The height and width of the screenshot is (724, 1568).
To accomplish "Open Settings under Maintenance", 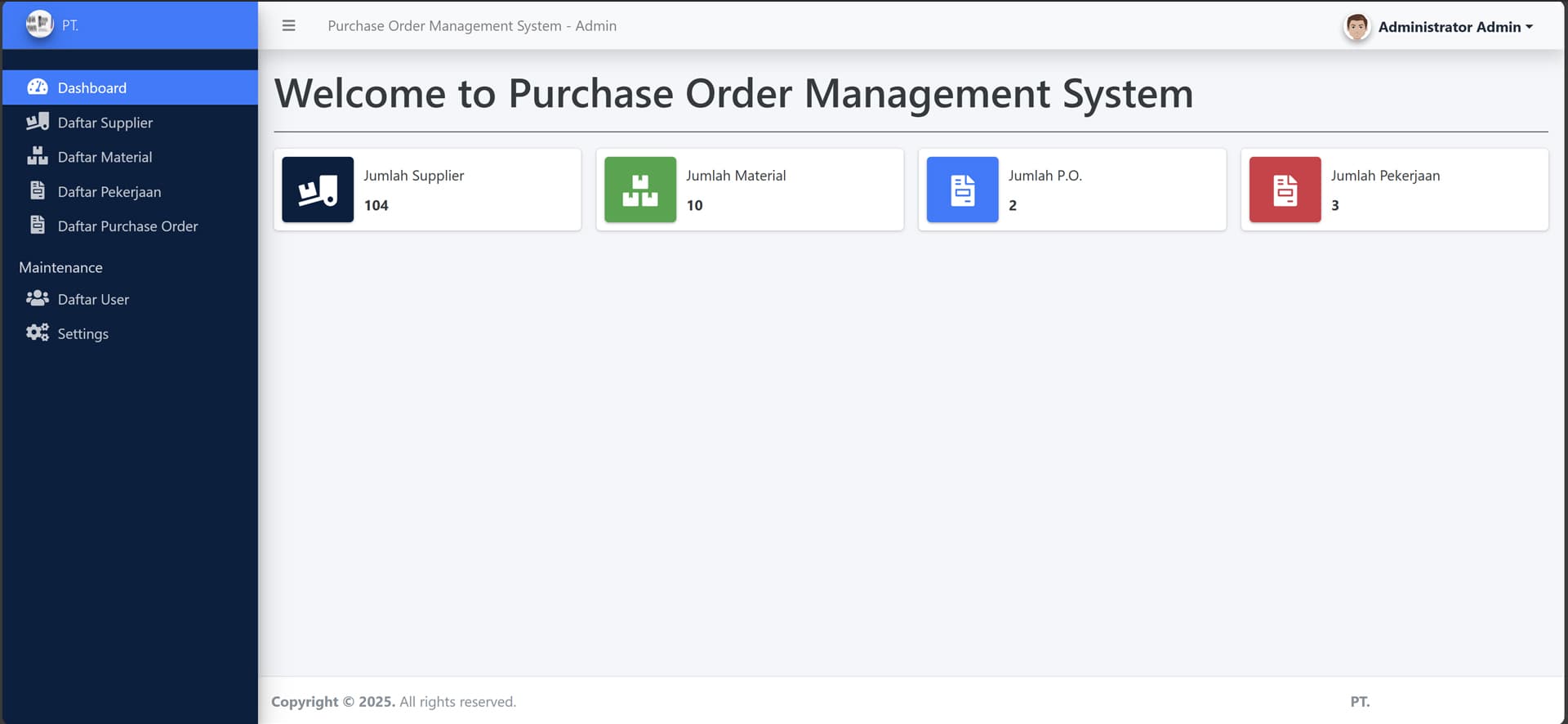I will (130, 333).
